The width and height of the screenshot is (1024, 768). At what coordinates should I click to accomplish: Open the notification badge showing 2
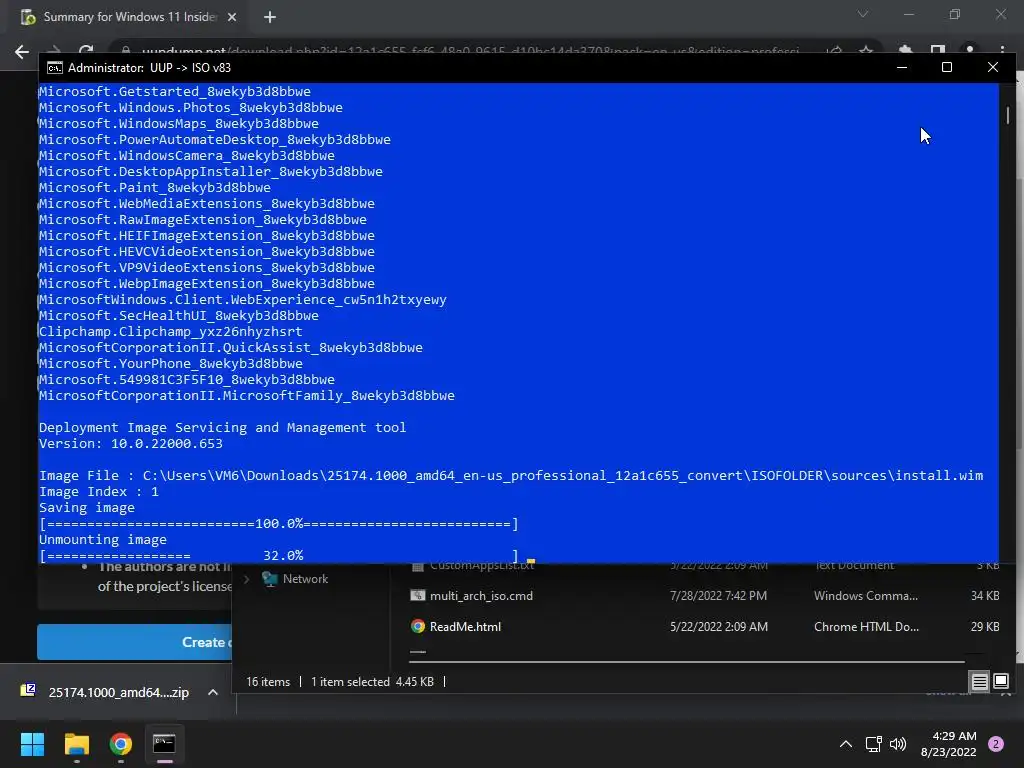pyautogui.click(x=996, y=744)
